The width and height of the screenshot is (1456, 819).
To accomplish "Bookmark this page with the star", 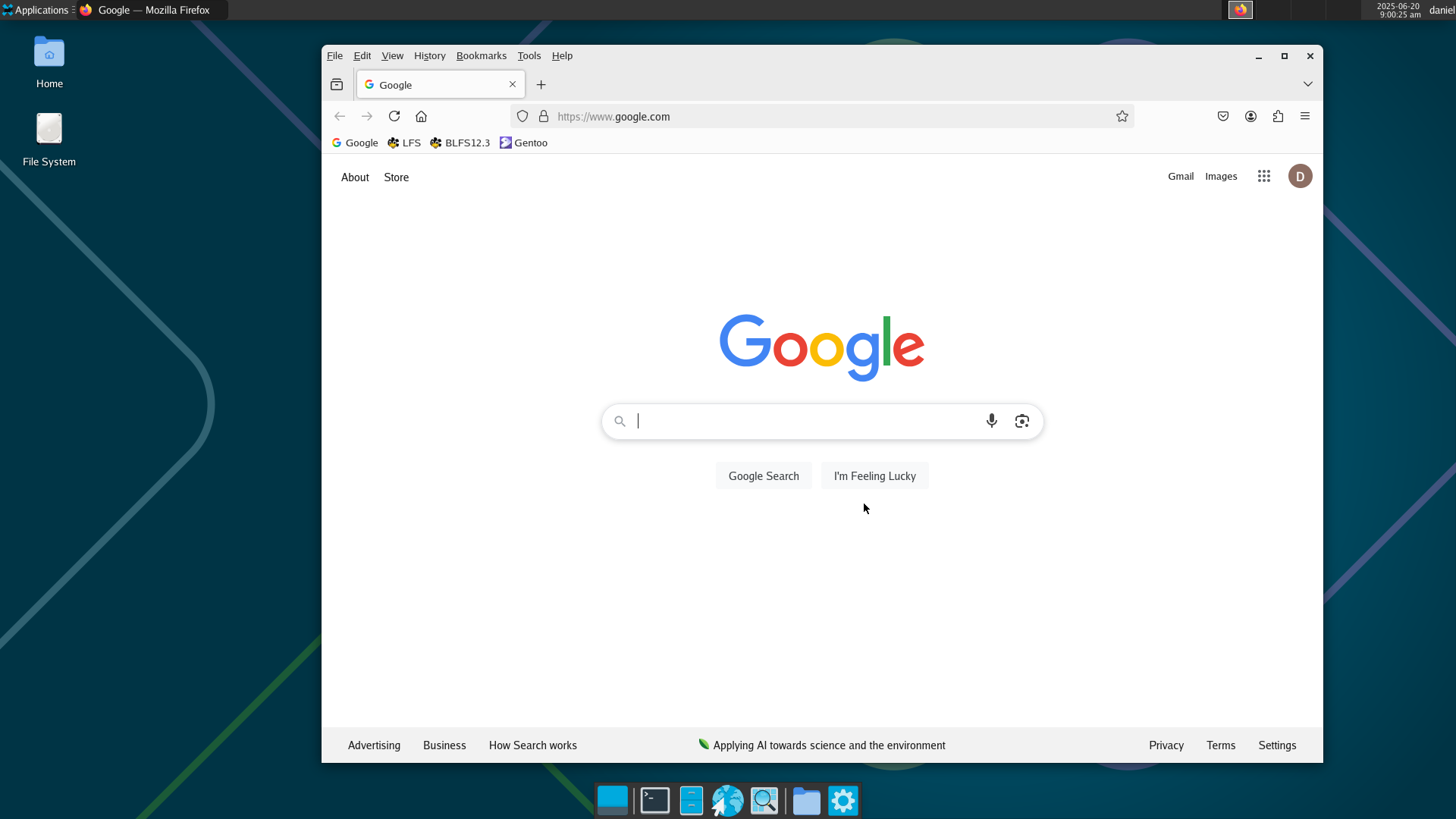I will [1122, 116].
